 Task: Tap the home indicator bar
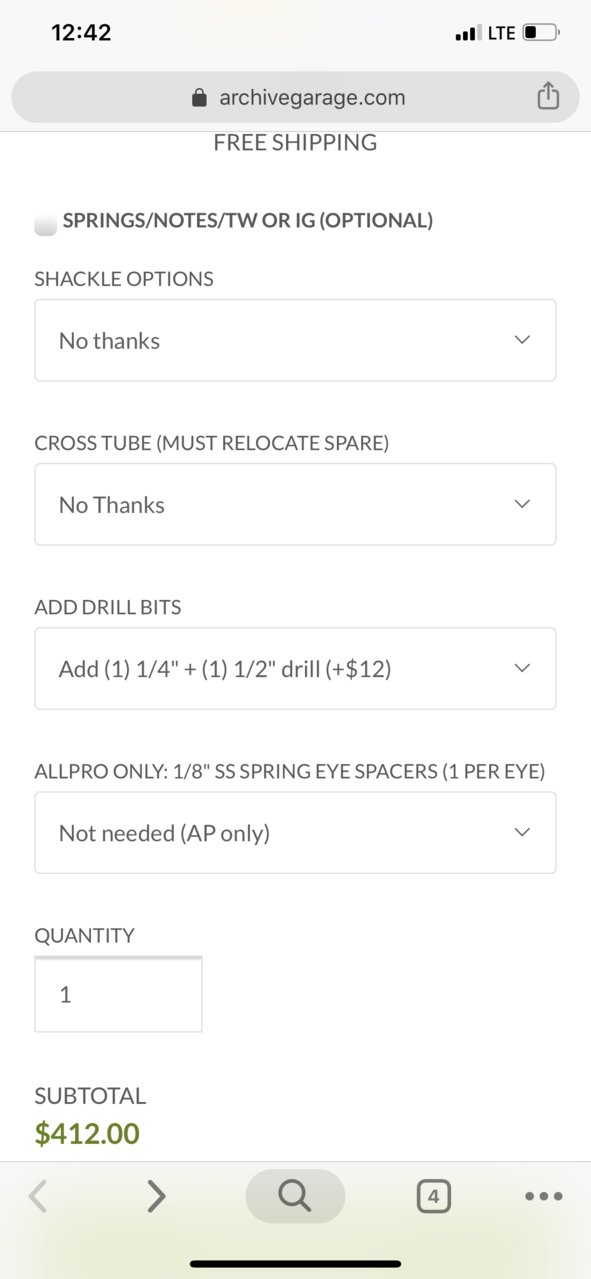click(x=295, y=1264)
